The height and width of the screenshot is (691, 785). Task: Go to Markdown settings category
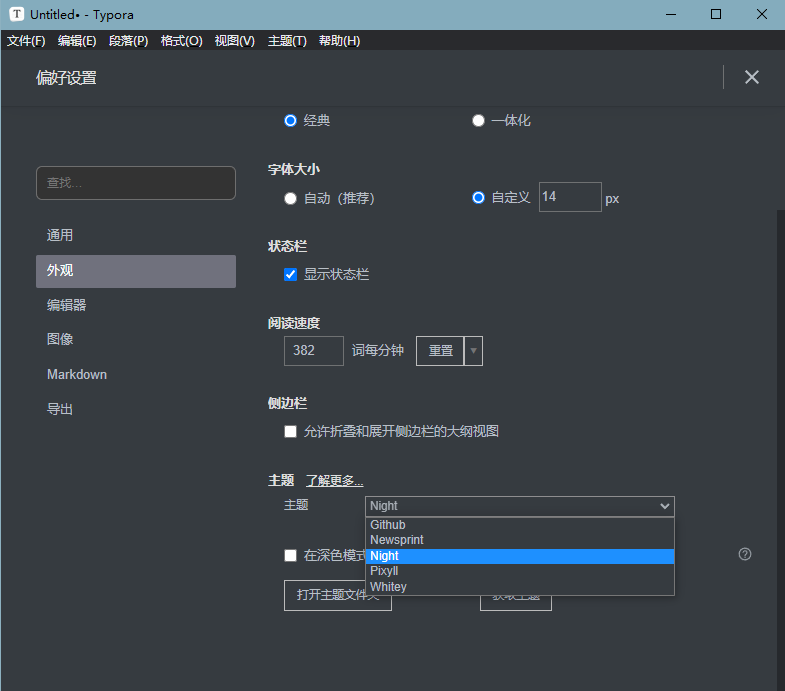(x=136, y=375)
